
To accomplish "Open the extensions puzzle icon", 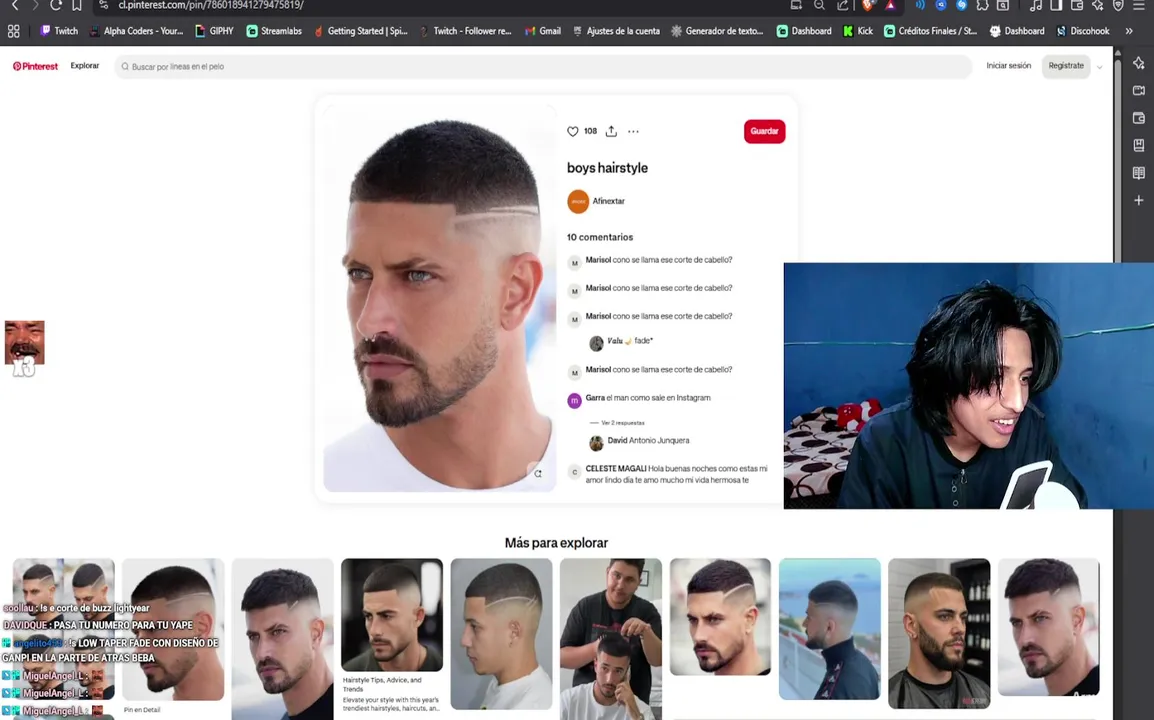I will click(x=982, y=5).
